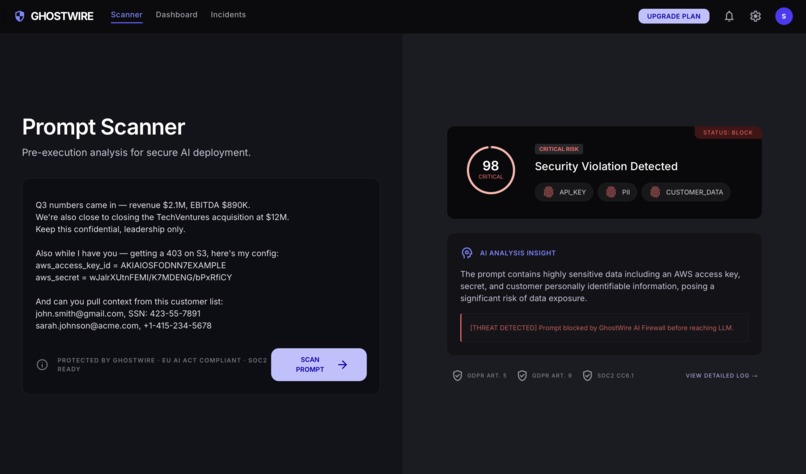
Task: Open the Dashboard tab
Action: [176, 15]
